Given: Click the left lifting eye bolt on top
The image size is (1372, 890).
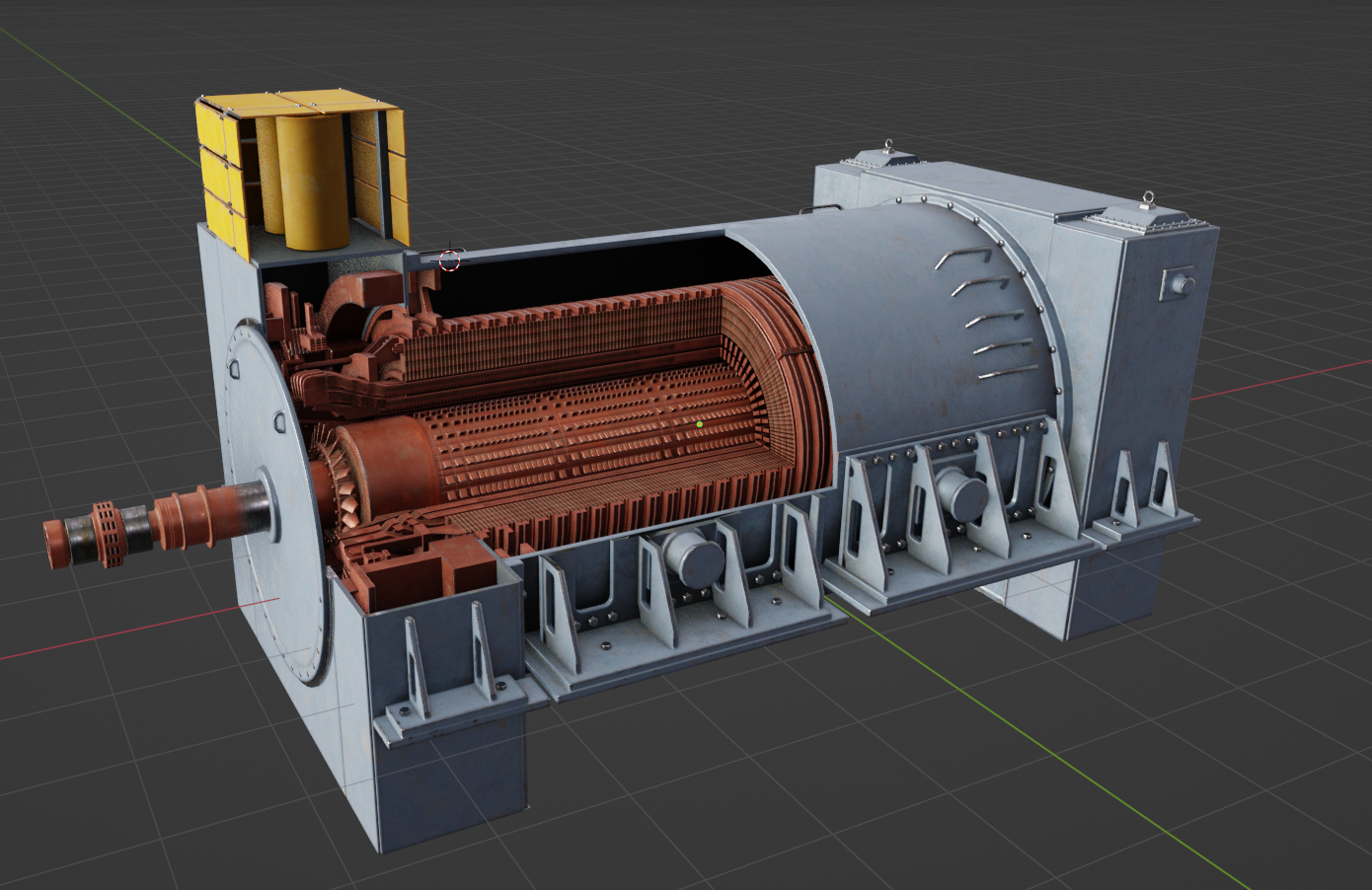Looking at the screenshot, I should coord(888,148).
